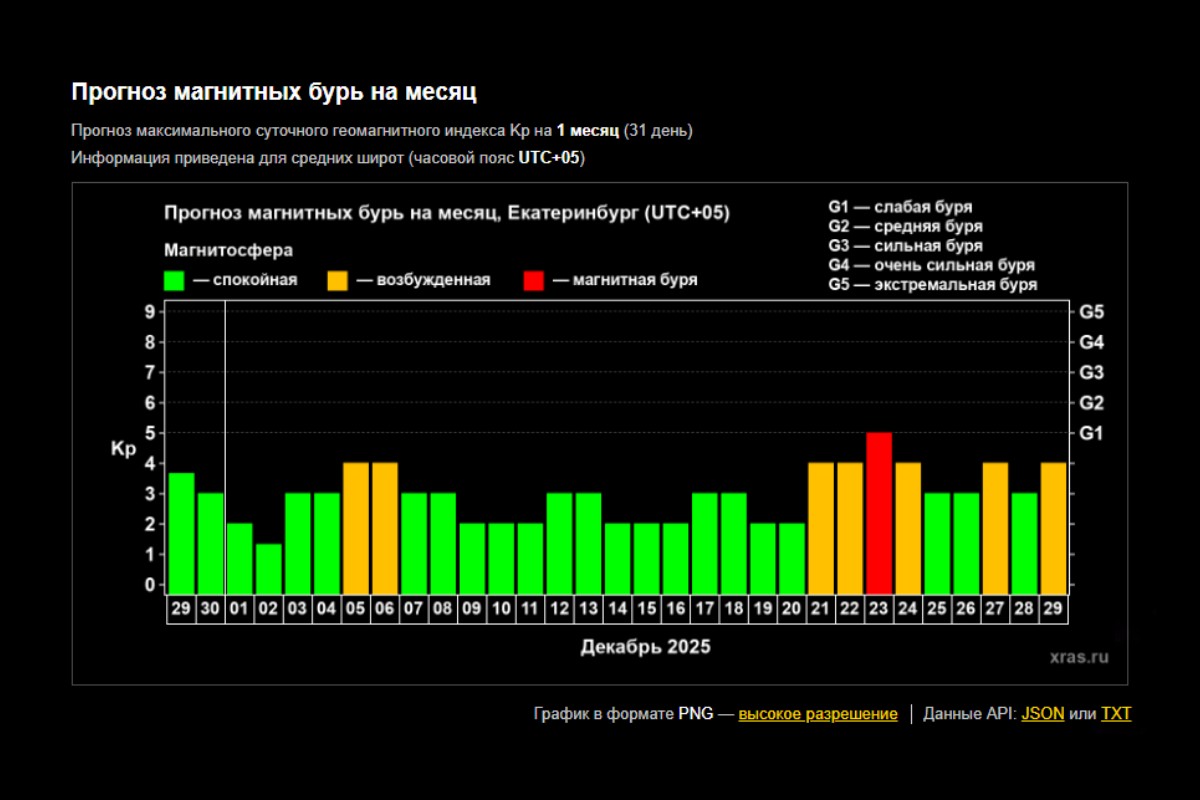Click the page heading Прогноз магнитных бурь на месяц
1200x800 pixels.
pos(273,92)
